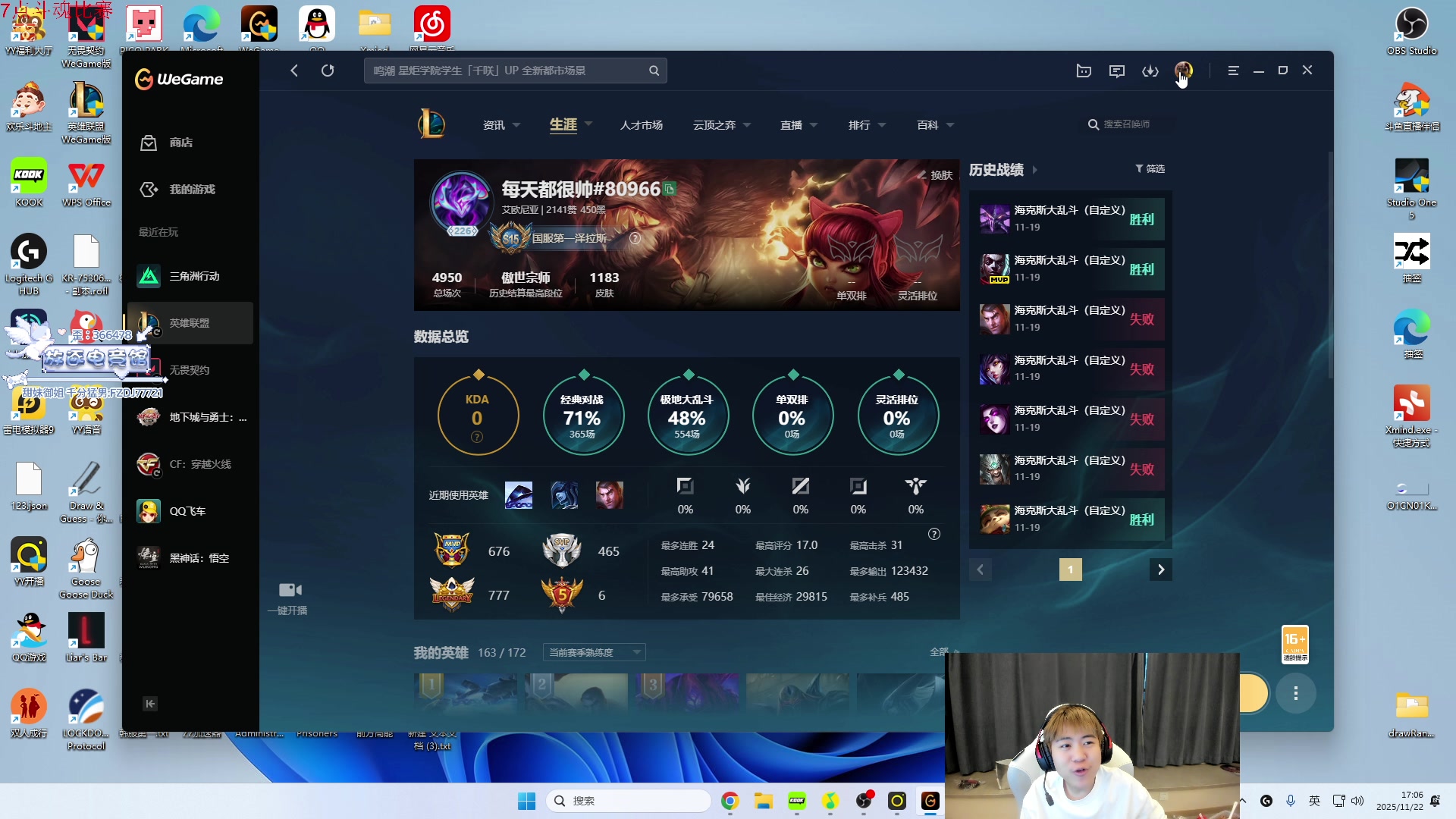Open Chrome from the Windows taskbar
1456x819 pixels.
(730, 801)
